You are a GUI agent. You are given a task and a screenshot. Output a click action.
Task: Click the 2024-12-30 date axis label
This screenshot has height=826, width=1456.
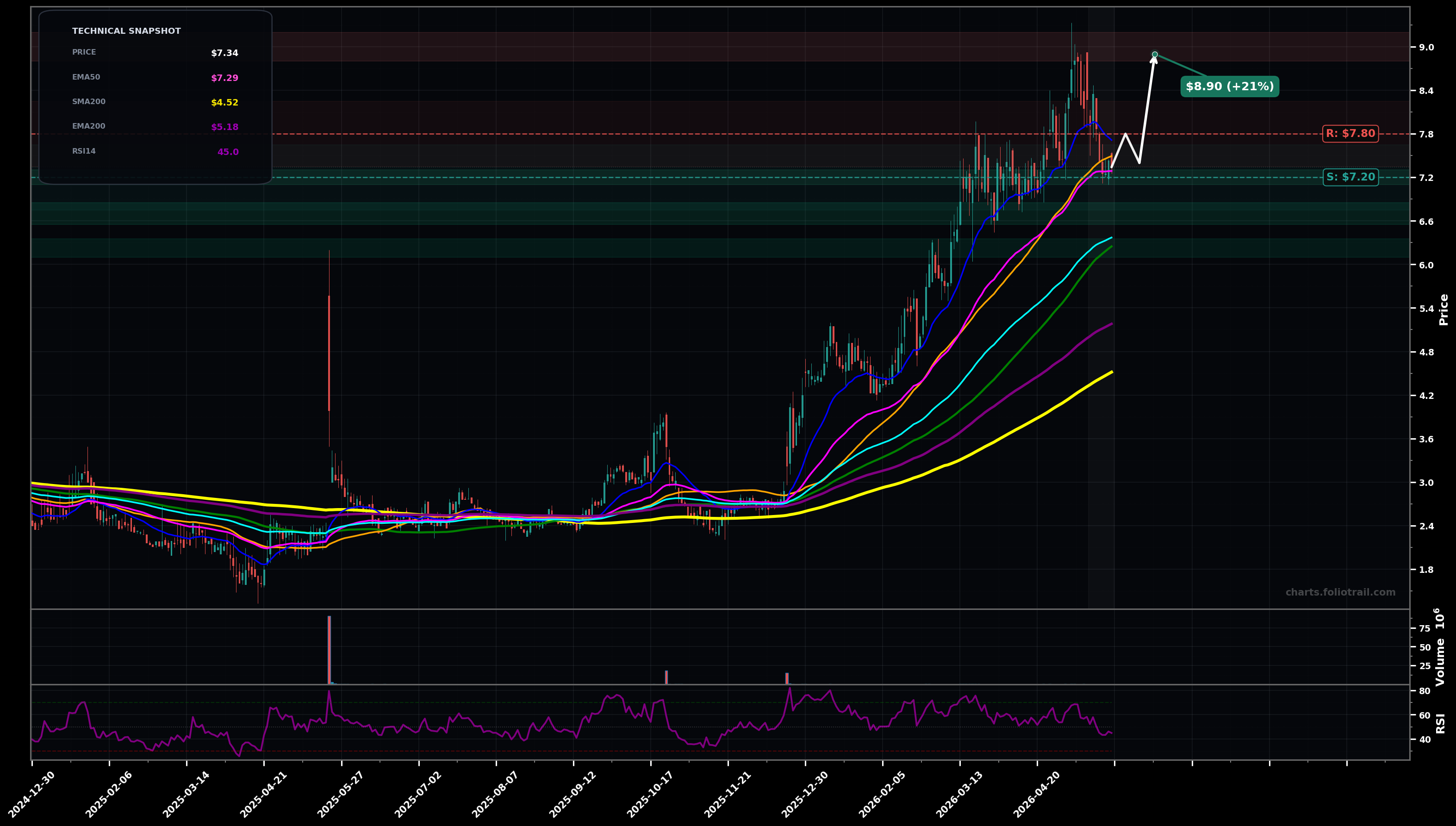click(x=31, y=794)
